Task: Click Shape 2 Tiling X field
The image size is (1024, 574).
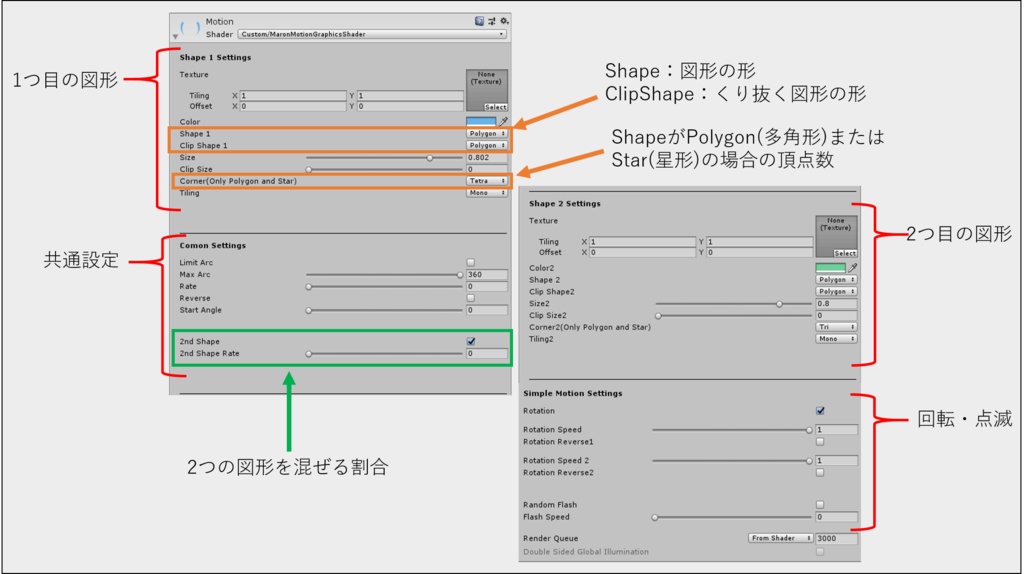Action: [642, 242]
